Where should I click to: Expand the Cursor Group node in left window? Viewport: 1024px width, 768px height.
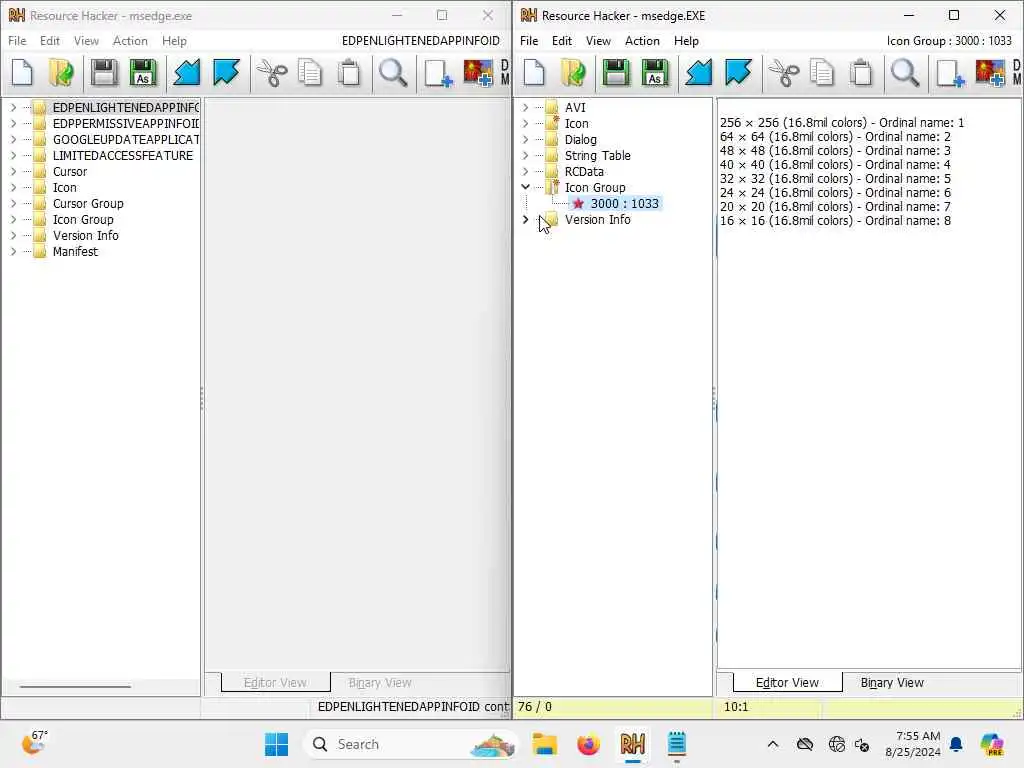pyautogui.click(x=13, y=203)
